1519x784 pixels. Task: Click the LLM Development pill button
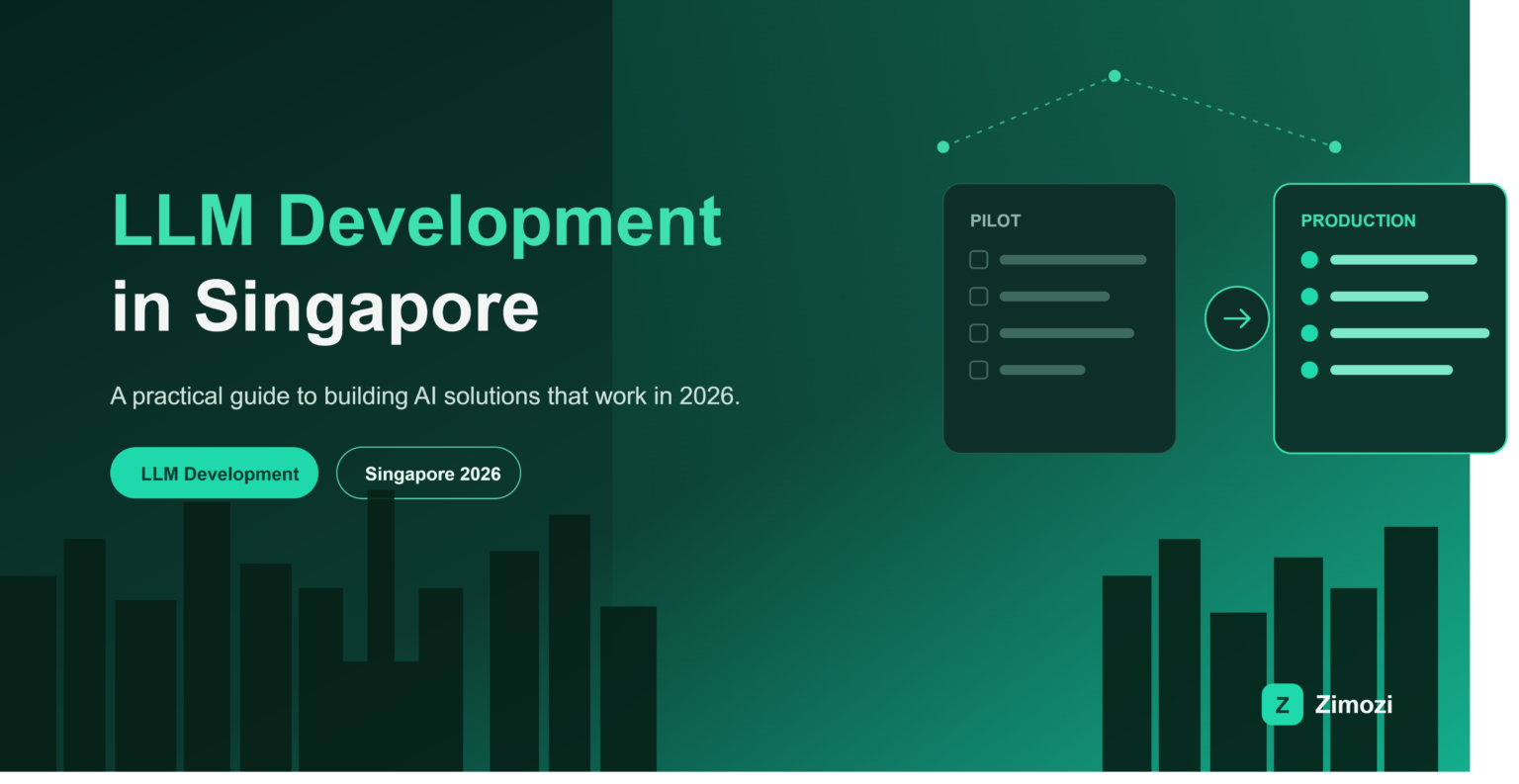215,474
